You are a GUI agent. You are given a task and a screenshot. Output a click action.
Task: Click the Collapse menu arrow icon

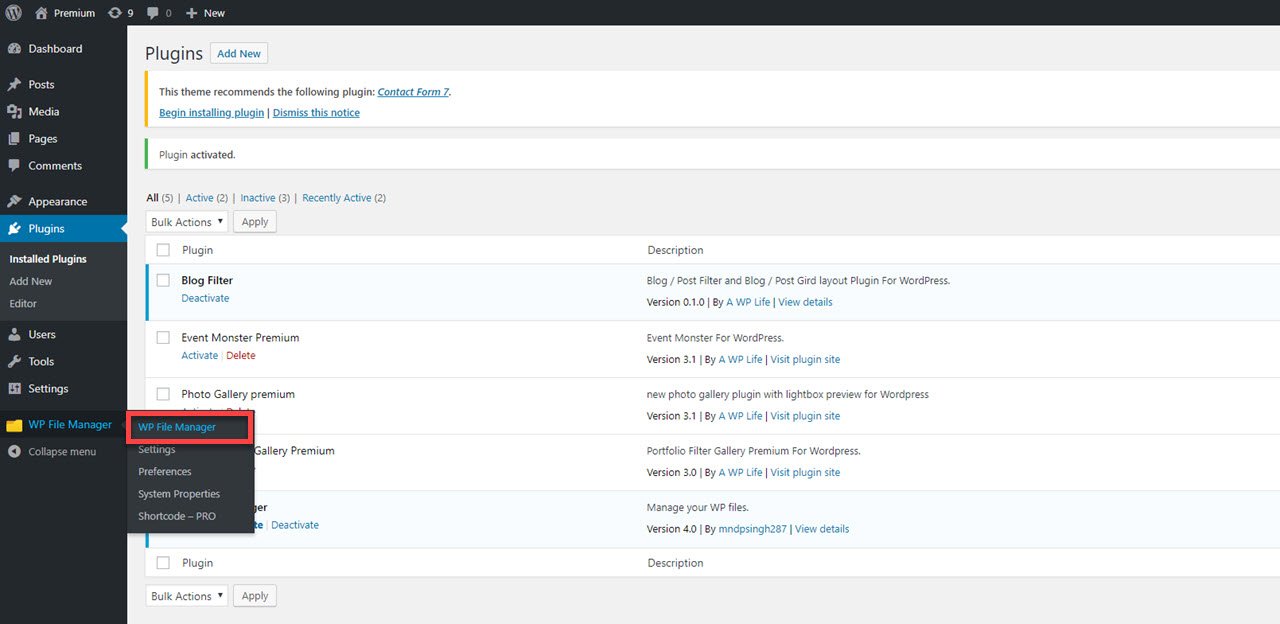pyautogui.click(x=14, y=452)
